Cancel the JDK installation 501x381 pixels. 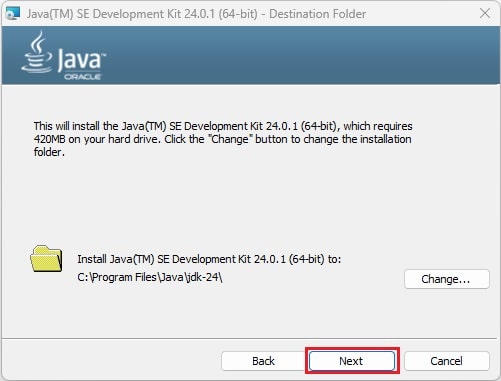447,361
